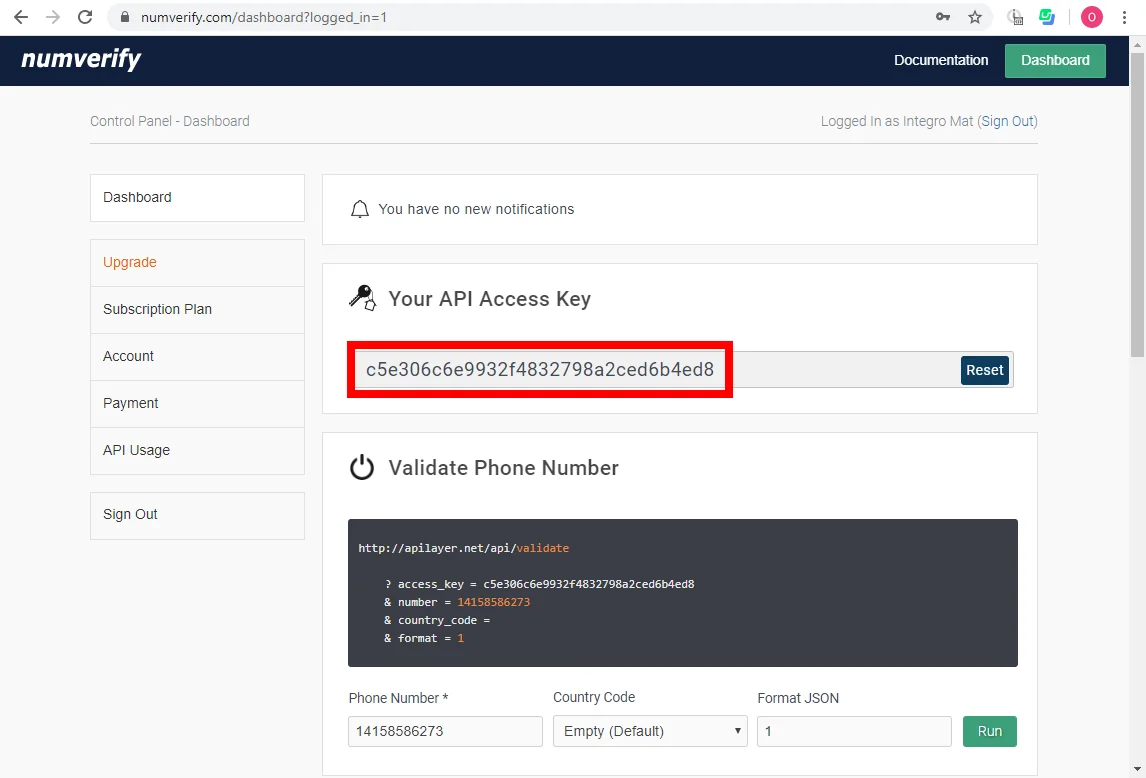Open the pink profile avatar
The width and height of the screenshot is (1146, 778).
[1092, 17]
